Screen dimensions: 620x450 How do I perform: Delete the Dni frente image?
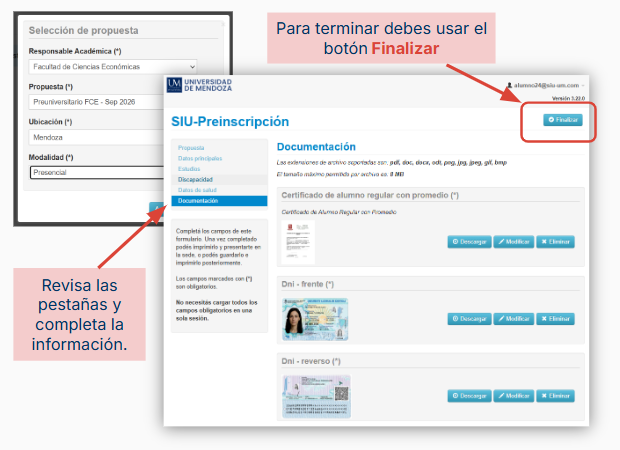[x=555, y=319]
